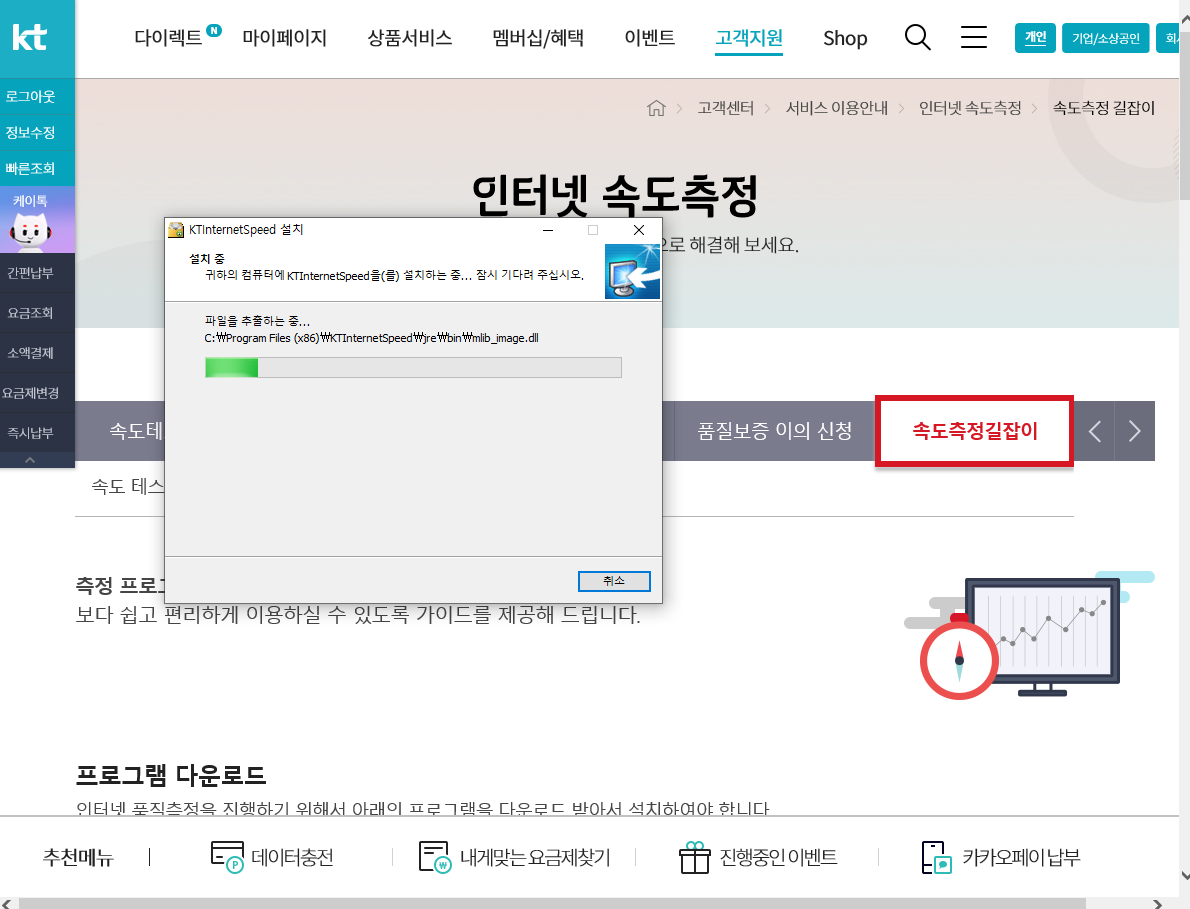Click 정보수정 in the sidebar
Screen dimensions: 1190x909
[x=30, y=132]
